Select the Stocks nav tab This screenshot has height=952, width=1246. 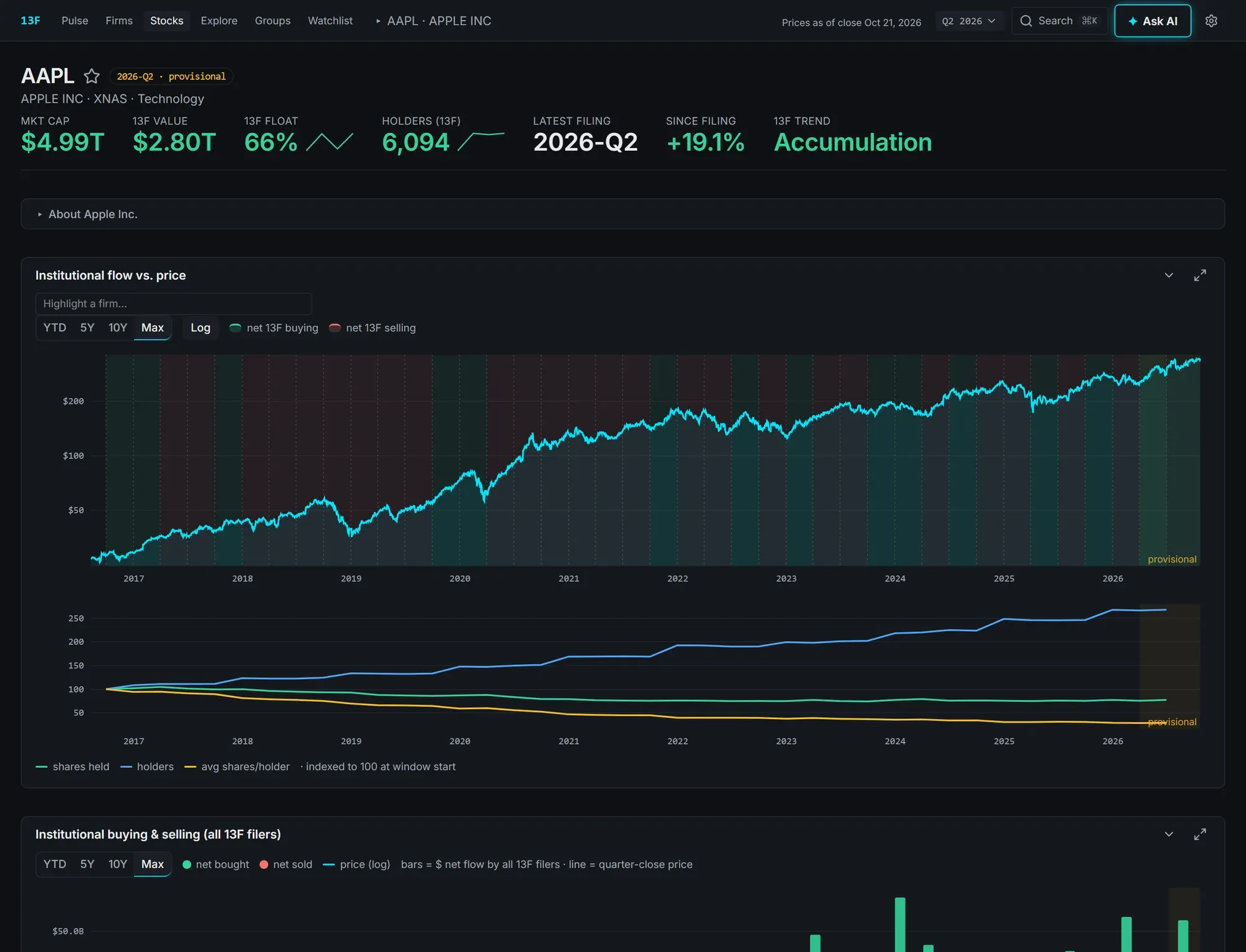(166, 21)
